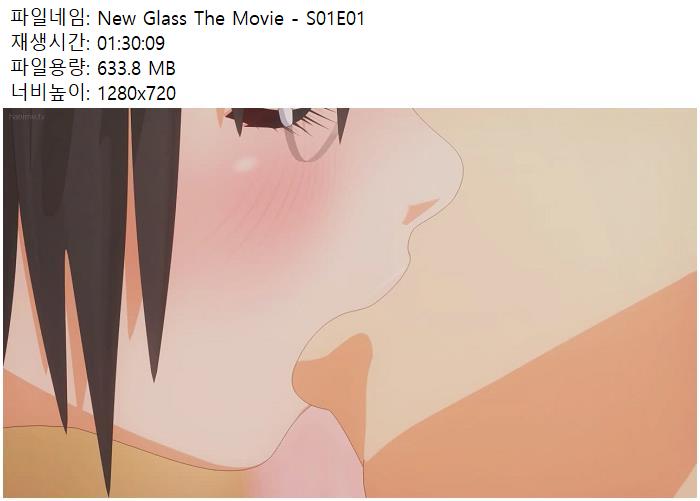Click the word The in the filename
700x501 pixels.
coord(209,19)
